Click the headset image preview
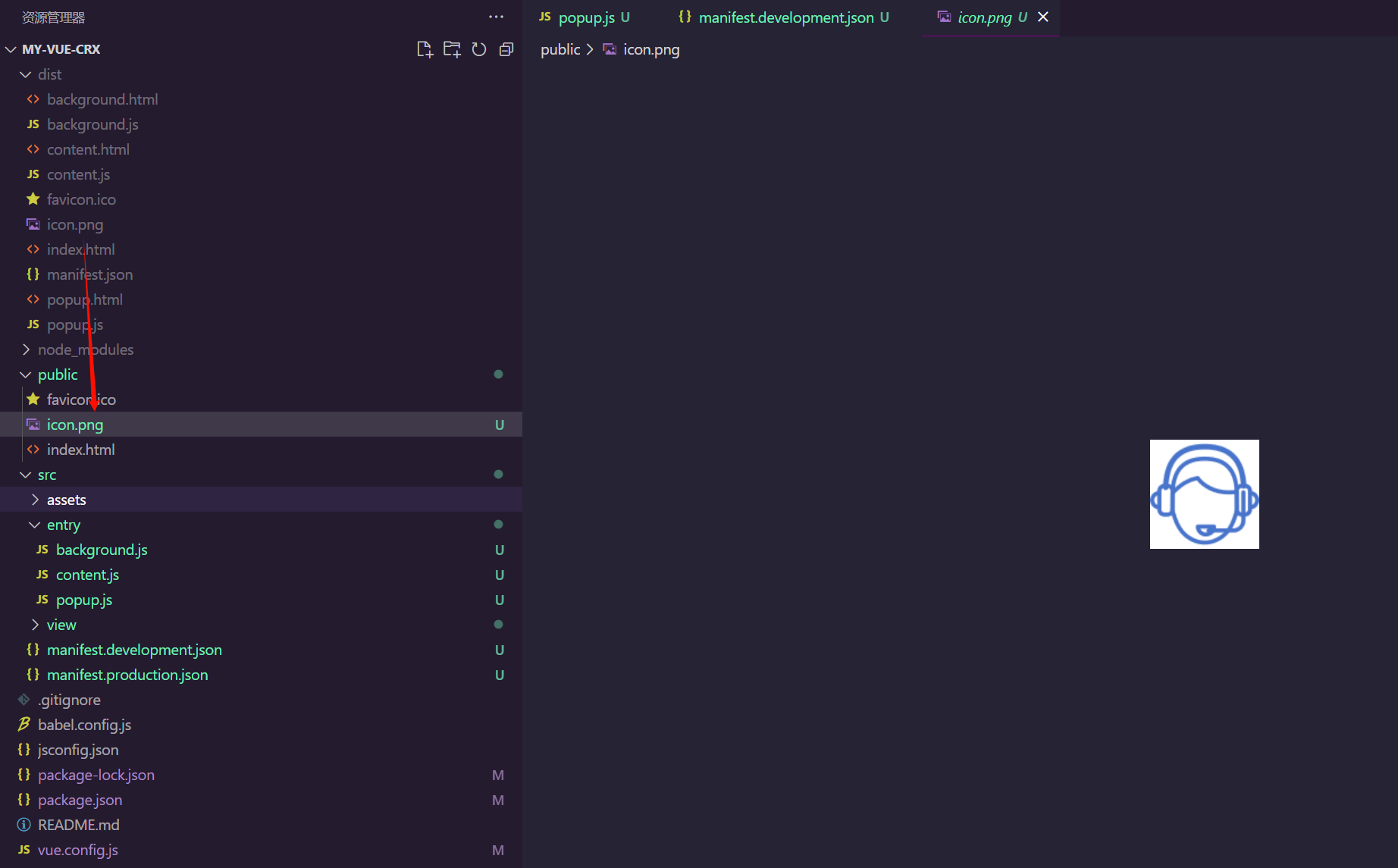This screenshot has height=868, width=1398. (x=1205, y=494)
